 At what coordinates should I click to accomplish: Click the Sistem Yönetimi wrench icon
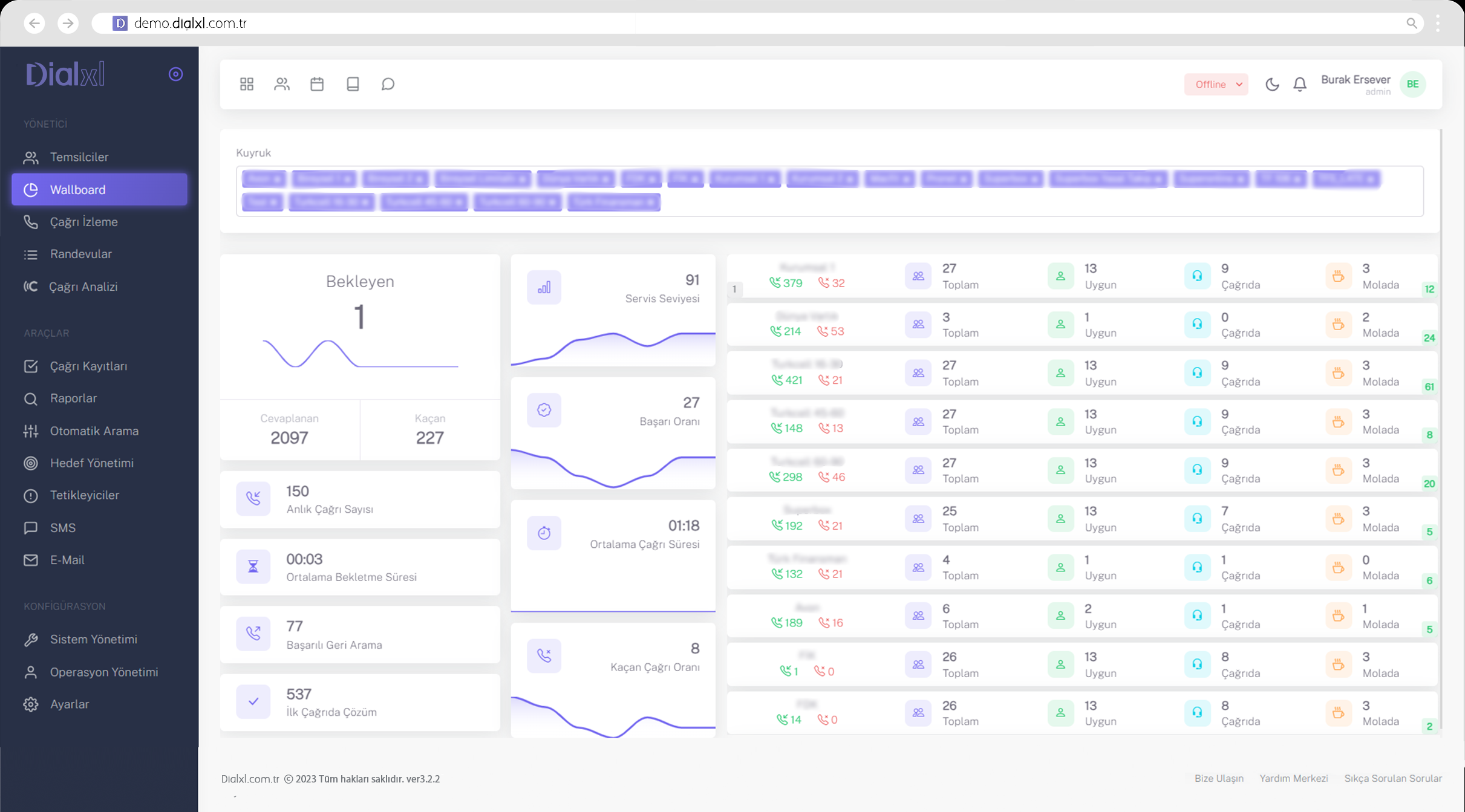click(x=31, y=640)
